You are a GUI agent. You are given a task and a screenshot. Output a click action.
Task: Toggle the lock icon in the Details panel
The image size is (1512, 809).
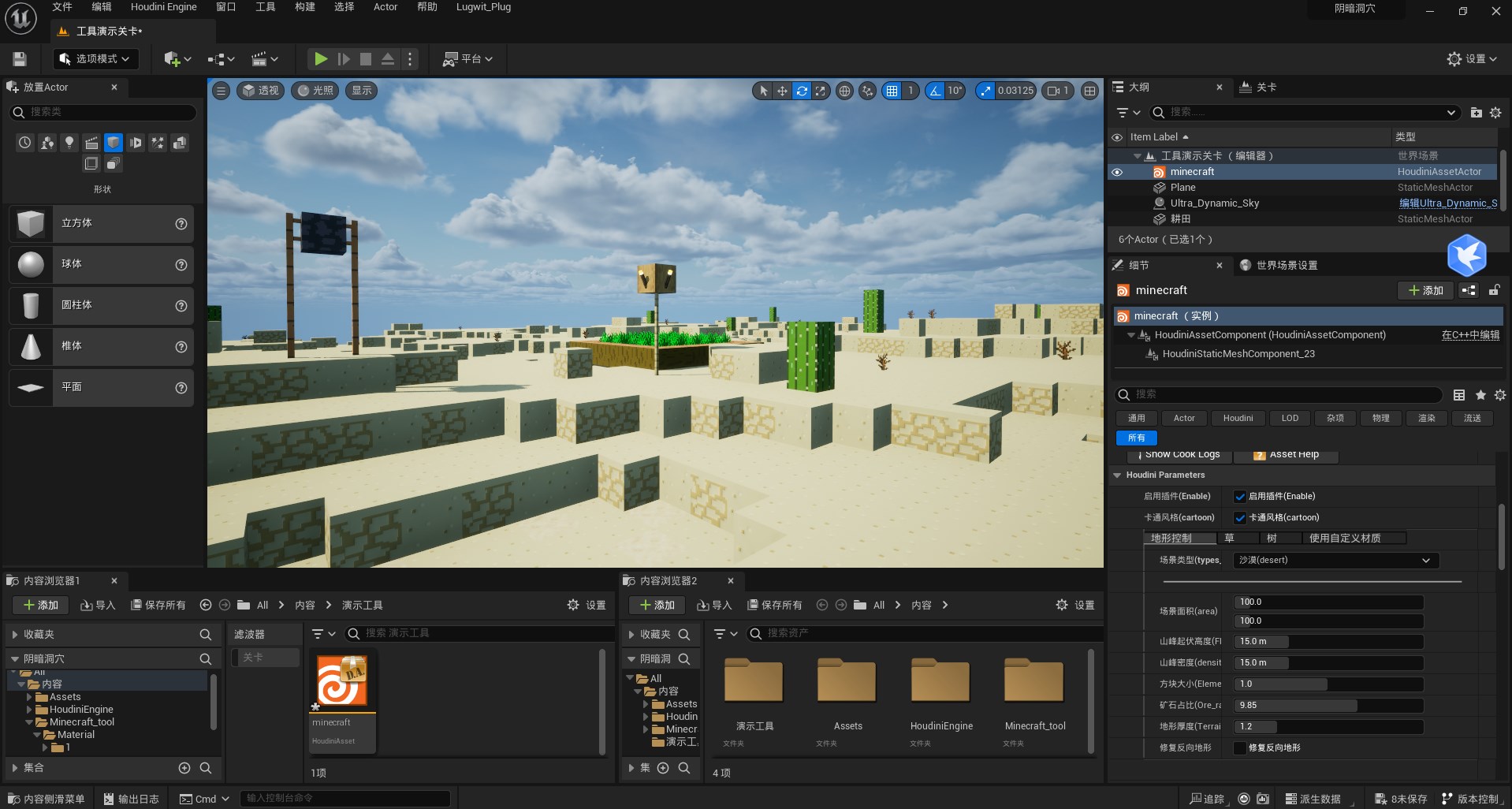(x=1494, y=290)
